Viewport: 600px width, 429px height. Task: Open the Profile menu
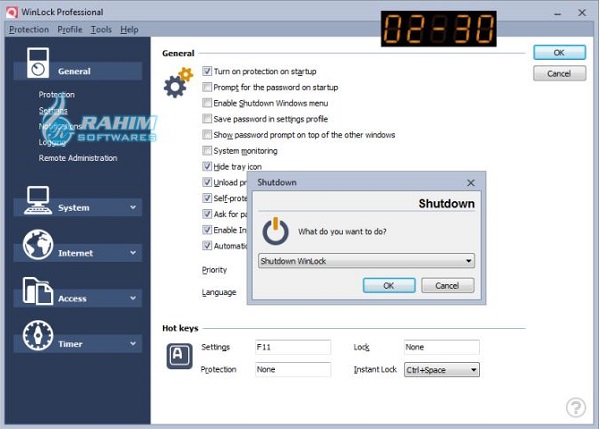[70, 29]
